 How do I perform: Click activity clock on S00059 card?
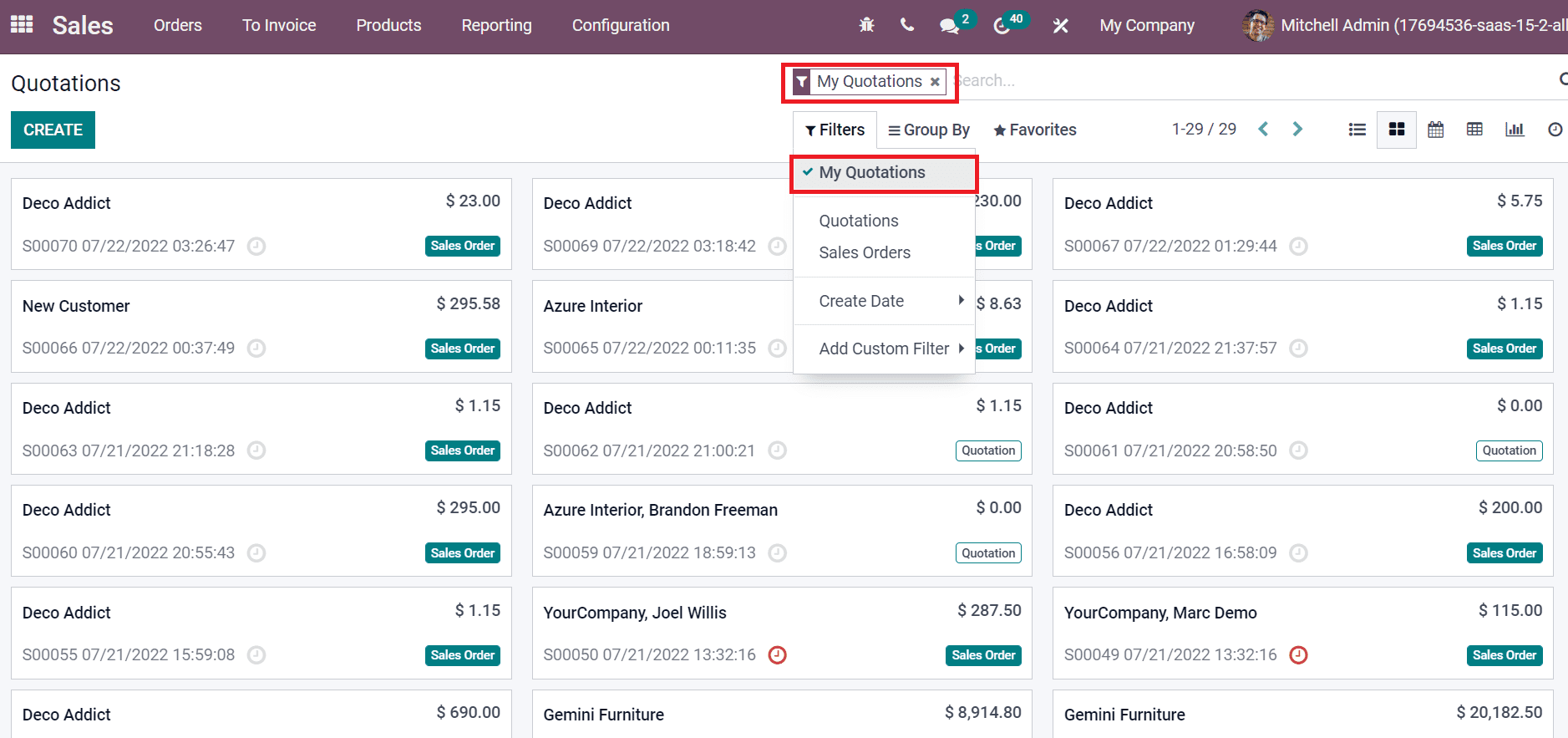[777, 552]
